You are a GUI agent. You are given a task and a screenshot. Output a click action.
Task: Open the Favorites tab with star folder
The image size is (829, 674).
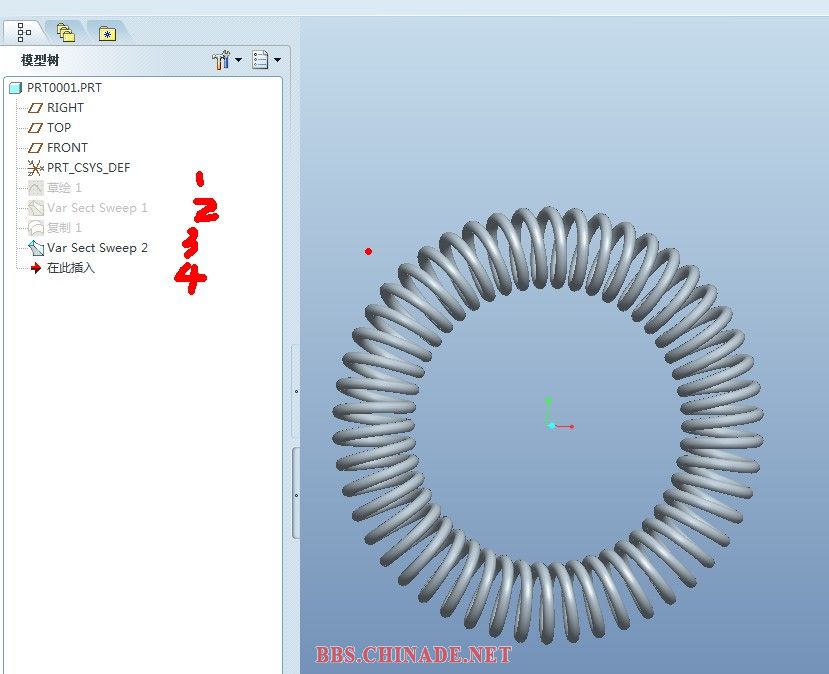click(x=107, y=33)
